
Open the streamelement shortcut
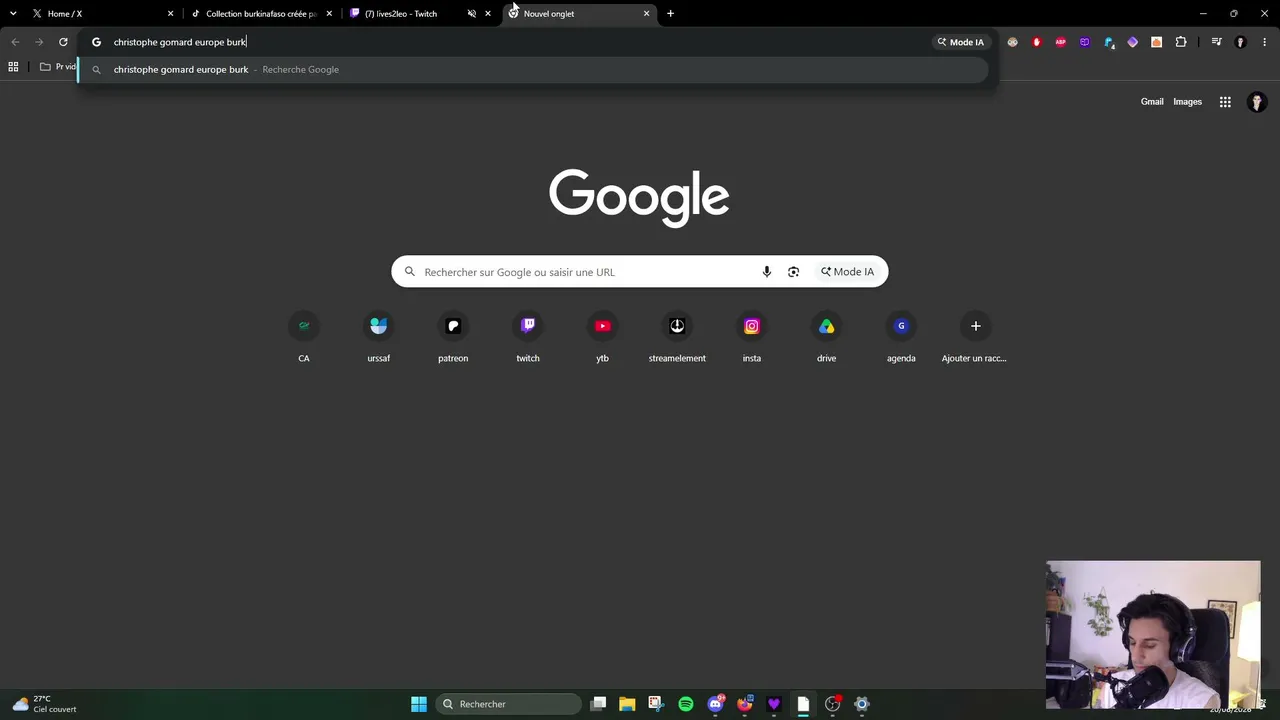pyautogui.click(x=677, y=337)
